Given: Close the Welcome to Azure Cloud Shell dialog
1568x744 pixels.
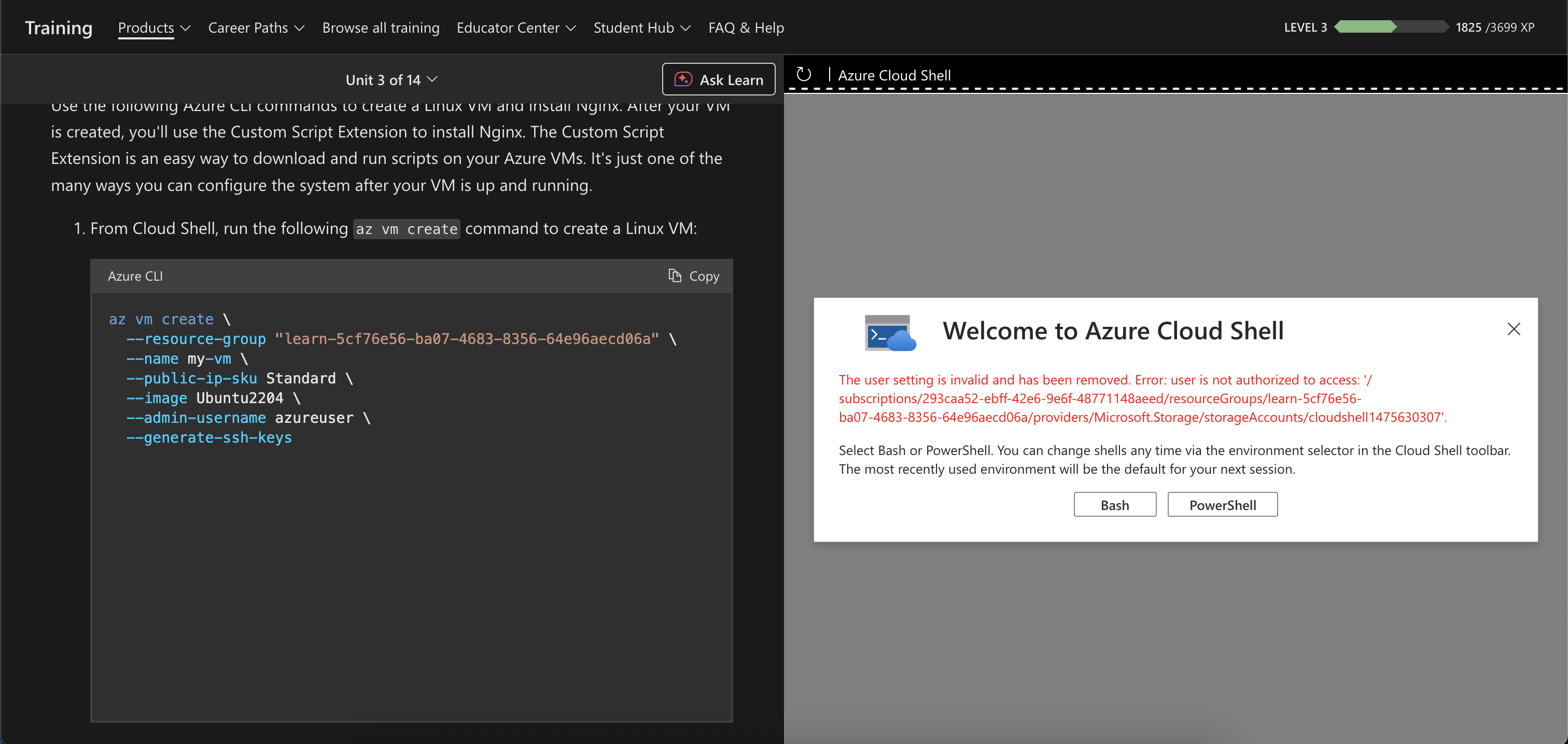Looking at the screenshot, I should (1513, 329).
